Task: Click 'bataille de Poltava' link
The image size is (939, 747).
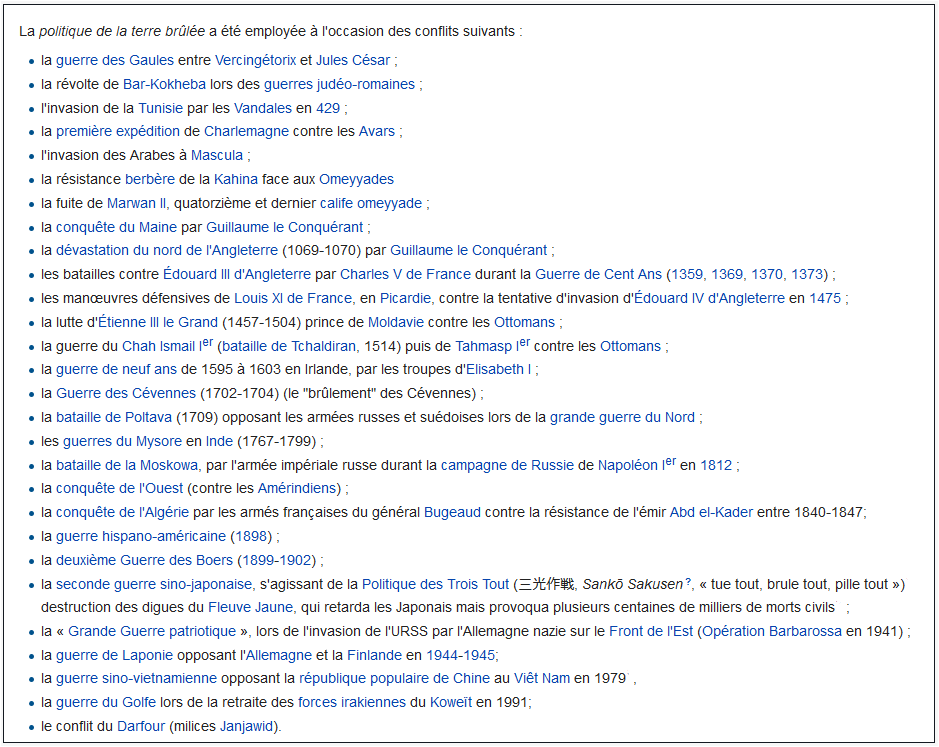Action: tap(114, 418)
